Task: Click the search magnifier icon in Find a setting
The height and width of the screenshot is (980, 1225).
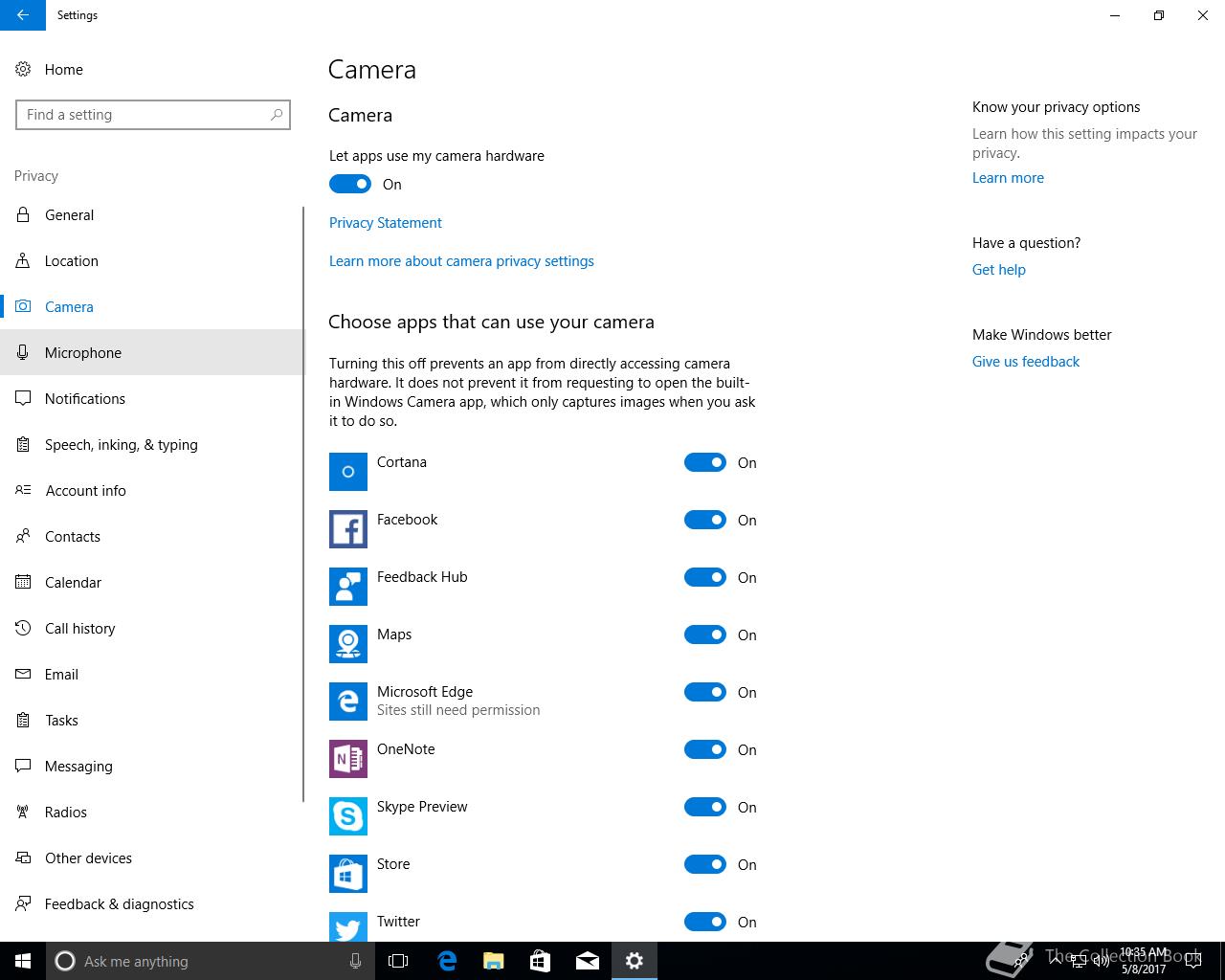Action: coord(277,115)
